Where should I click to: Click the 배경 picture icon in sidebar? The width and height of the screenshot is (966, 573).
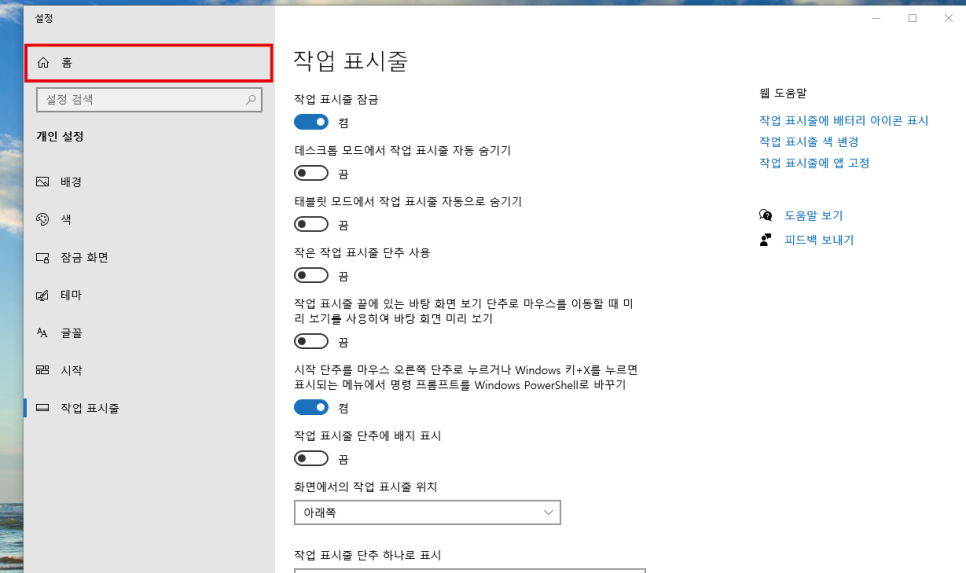pos(43,182)
